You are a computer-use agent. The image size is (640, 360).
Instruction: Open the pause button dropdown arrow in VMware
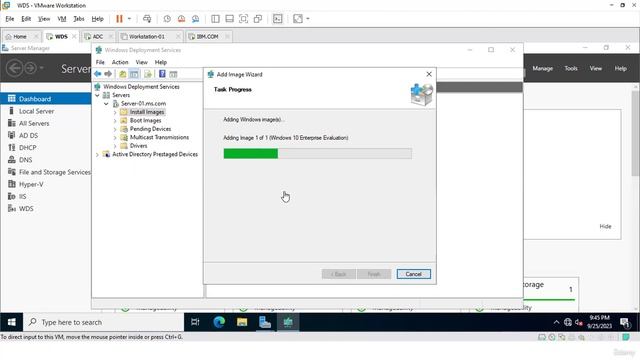129,19
